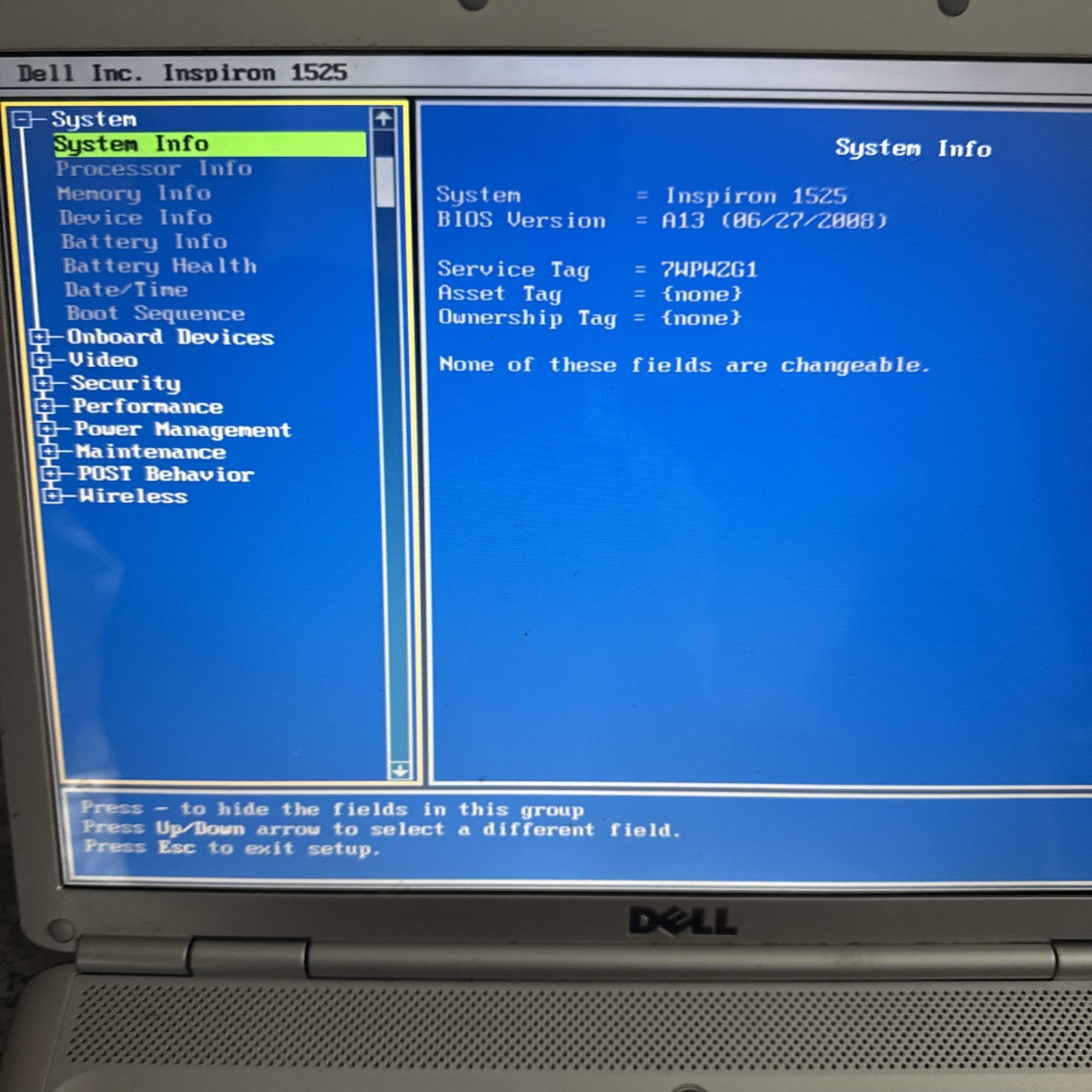The width and height of the screenshot is (1092, 1092).
Task: Click the System value Inspiron 1525
Action: point(756,197)
